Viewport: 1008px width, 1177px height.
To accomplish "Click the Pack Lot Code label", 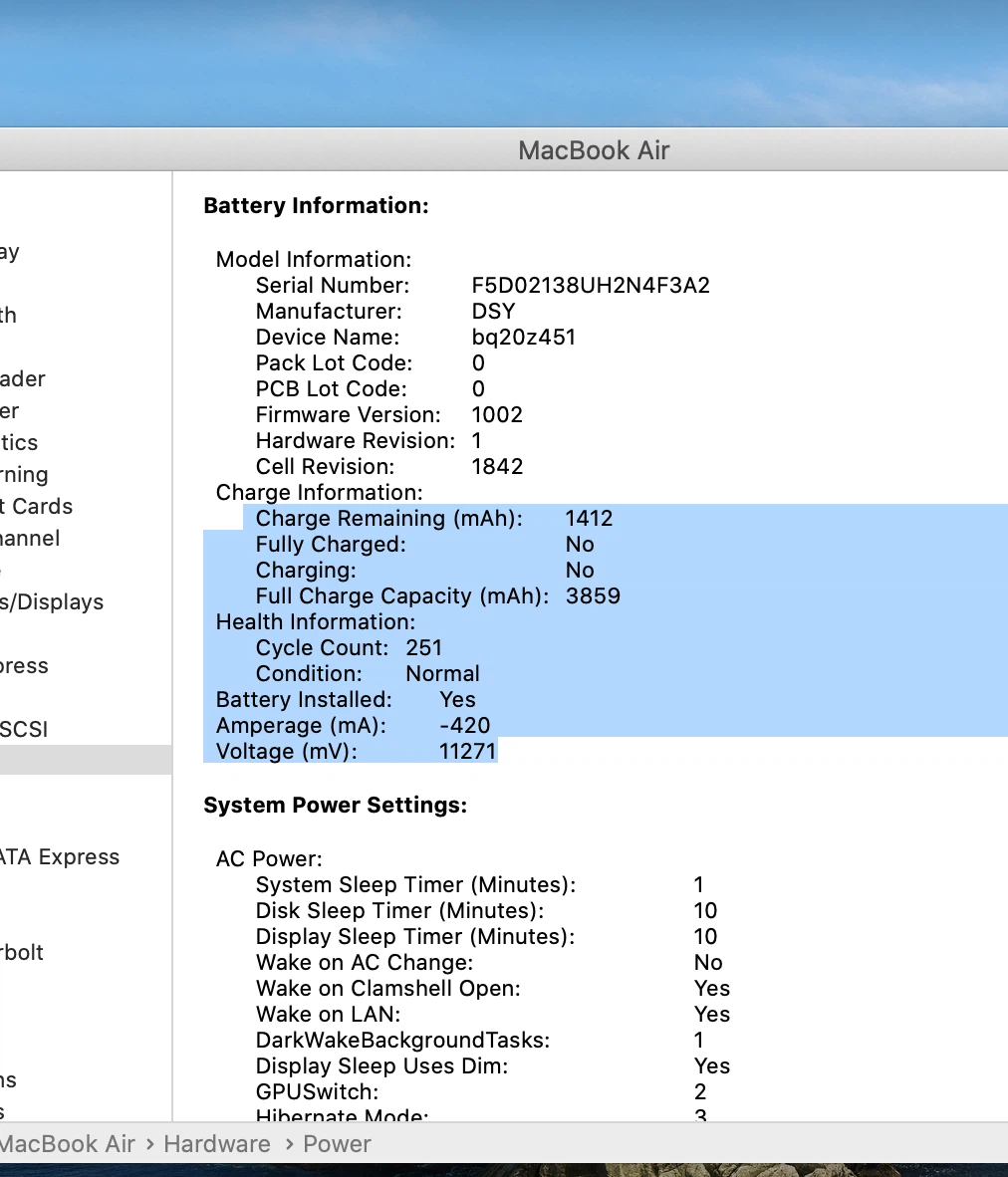I will pos(335,362).
